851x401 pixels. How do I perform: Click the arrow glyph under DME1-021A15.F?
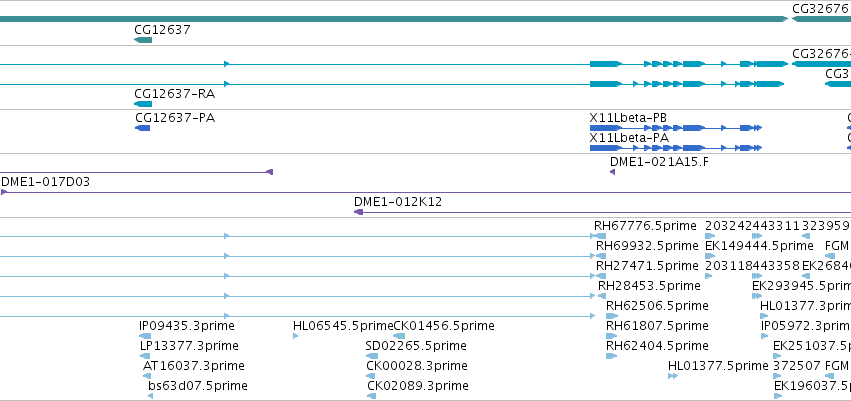[612, 172]
